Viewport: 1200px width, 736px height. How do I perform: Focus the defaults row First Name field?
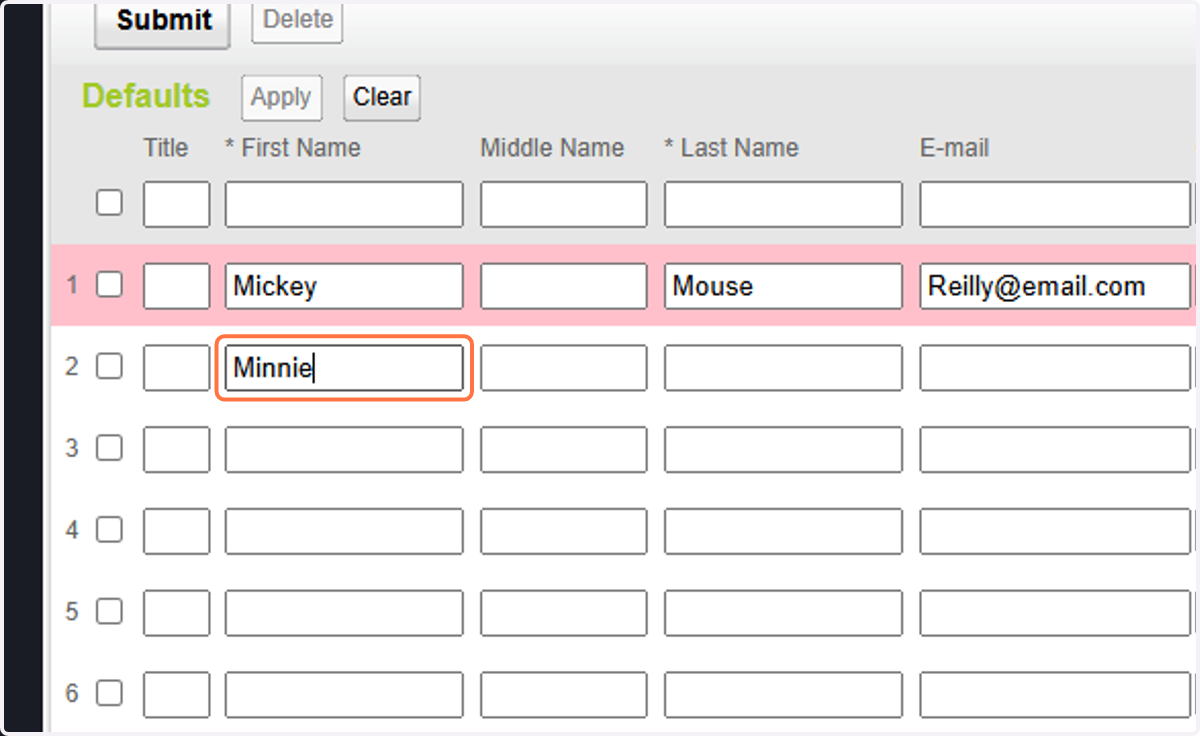344,205
